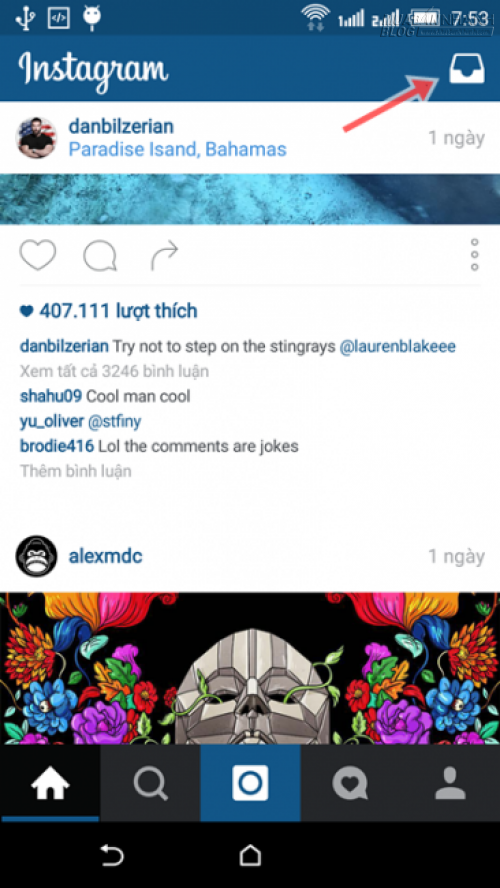This screenshot has height=888, width=500.
Task: Tap the comment bubble icon
Action: (x=100, y=257)
